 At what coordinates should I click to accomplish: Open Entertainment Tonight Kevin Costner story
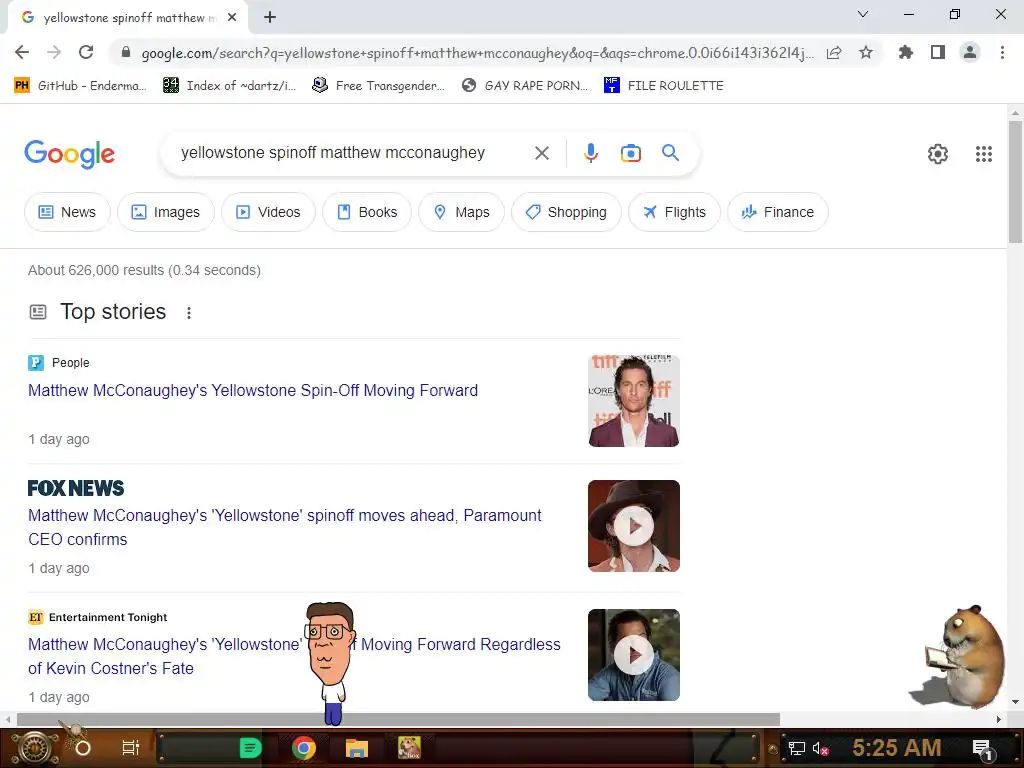click(294, 656)
